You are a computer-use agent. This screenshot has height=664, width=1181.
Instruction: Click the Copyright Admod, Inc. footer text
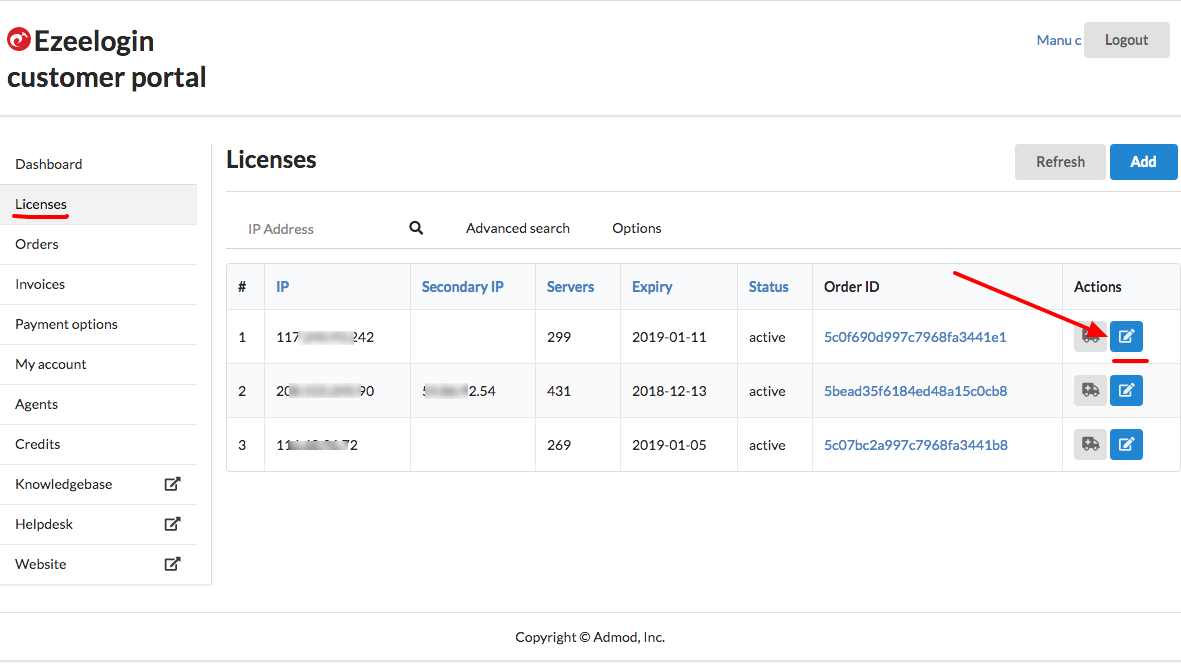590,637
